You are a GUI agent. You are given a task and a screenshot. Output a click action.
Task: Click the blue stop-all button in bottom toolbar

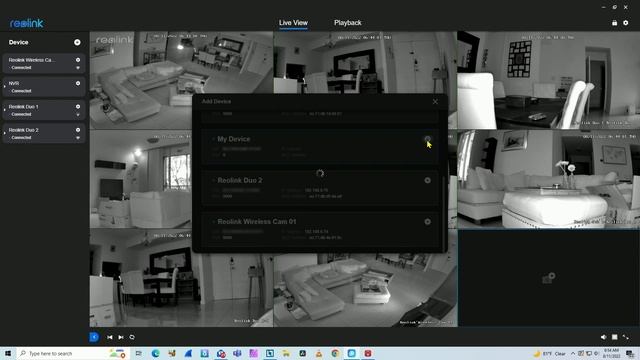pyautogui.click(x=94, y=337)
